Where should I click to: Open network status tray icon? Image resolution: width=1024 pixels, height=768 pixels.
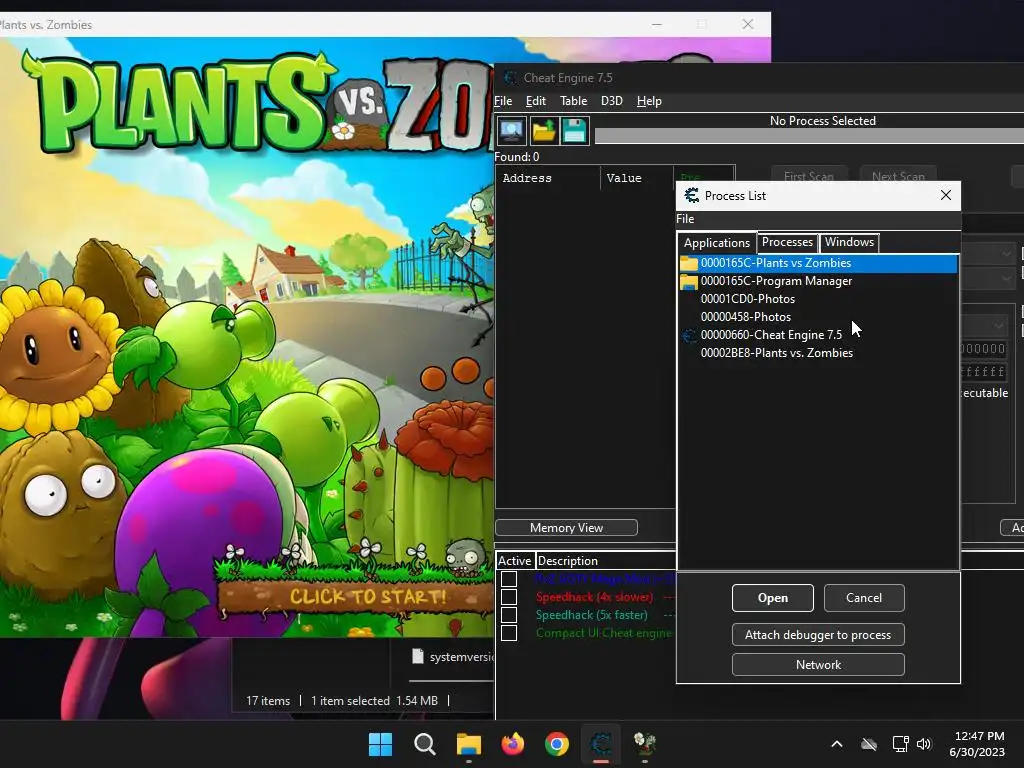point(901,744)
